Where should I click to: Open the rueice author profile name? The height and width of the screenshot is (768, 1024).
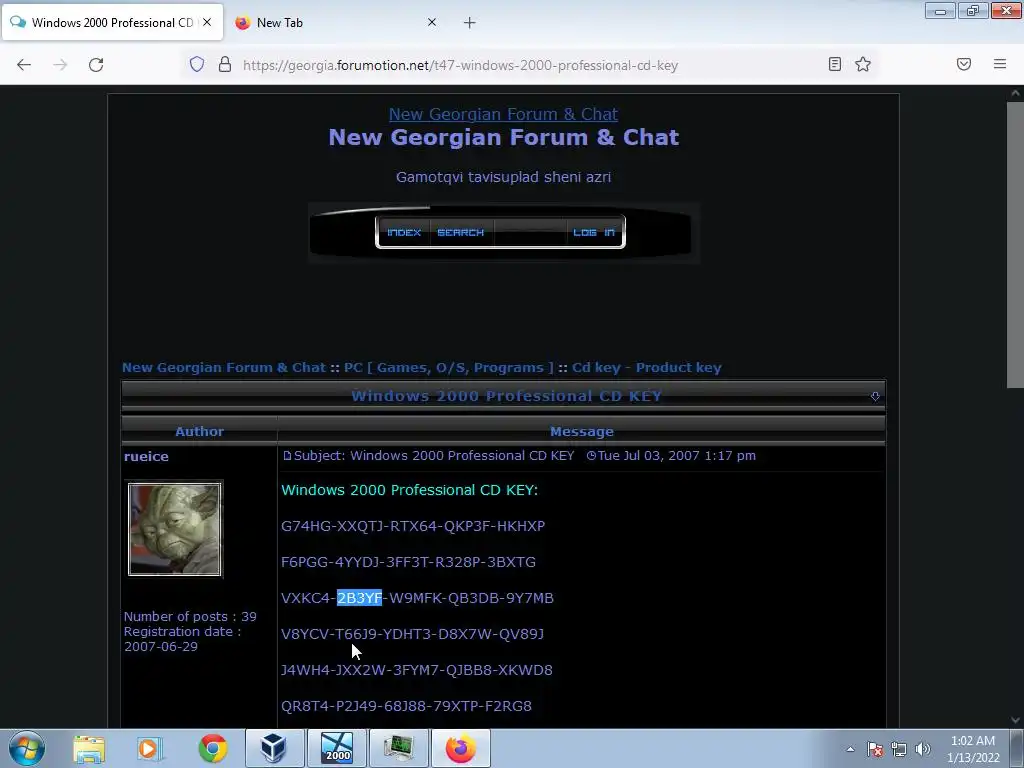coord(146,456)
